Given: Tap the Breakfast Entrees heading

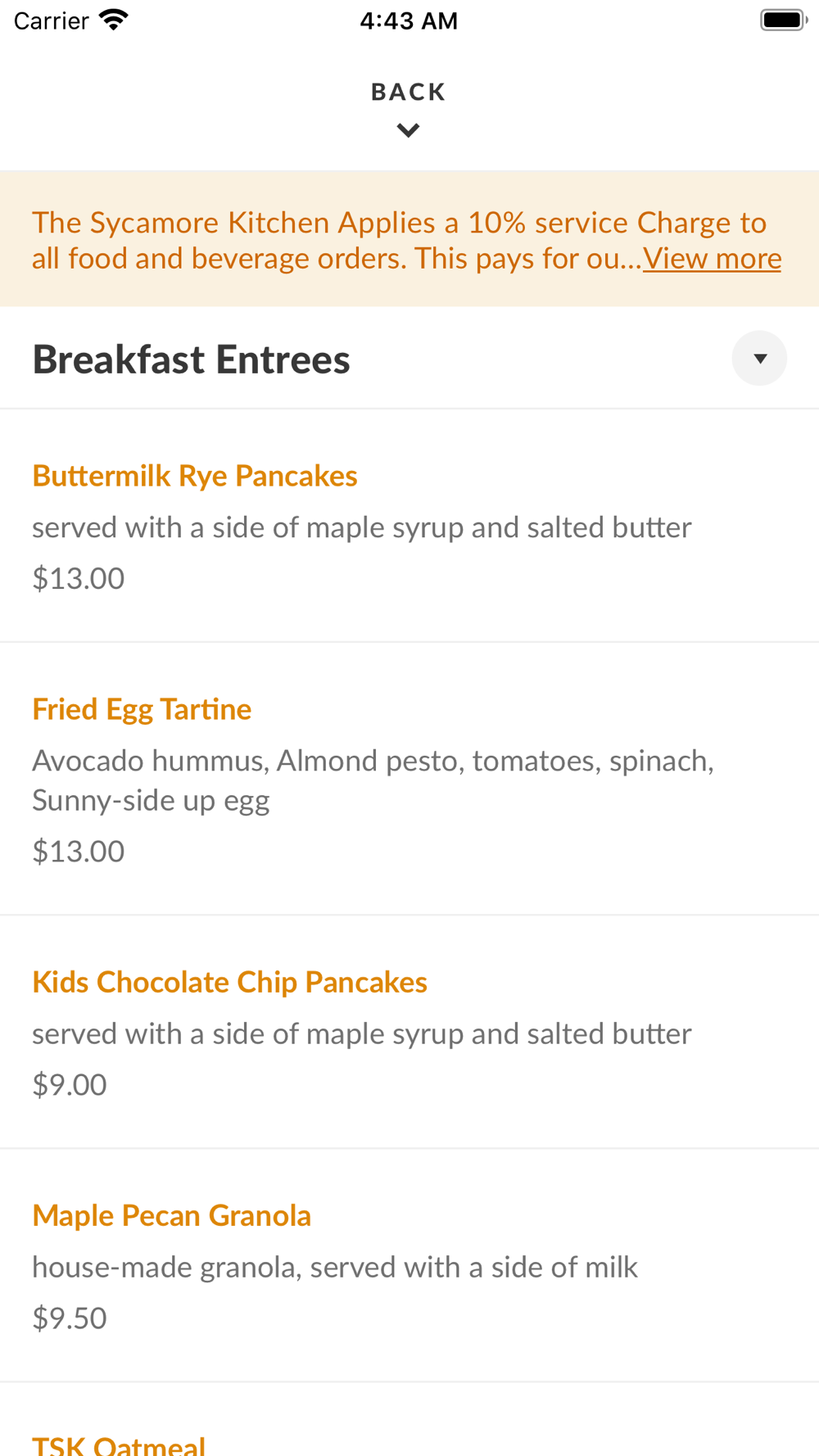Looking at the screenshot, I should tap(191, 359).
